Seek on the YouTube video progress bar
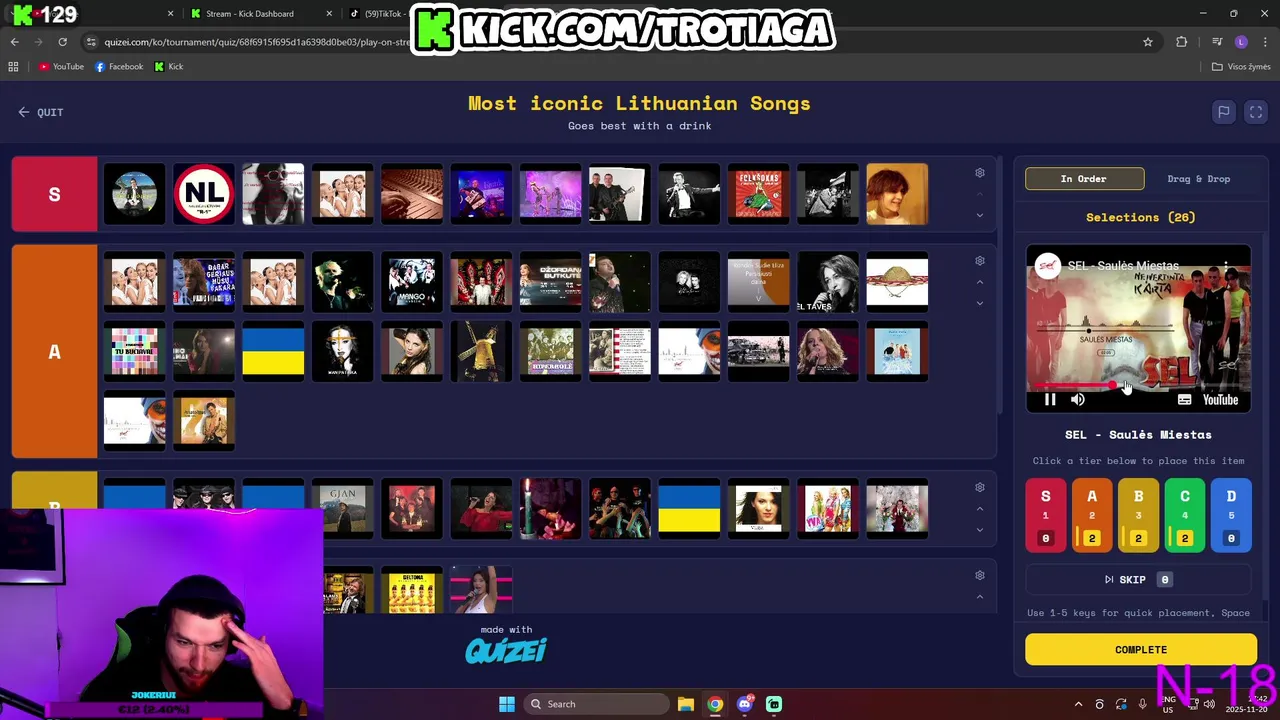1280x720 pixels. (1138, 385)
